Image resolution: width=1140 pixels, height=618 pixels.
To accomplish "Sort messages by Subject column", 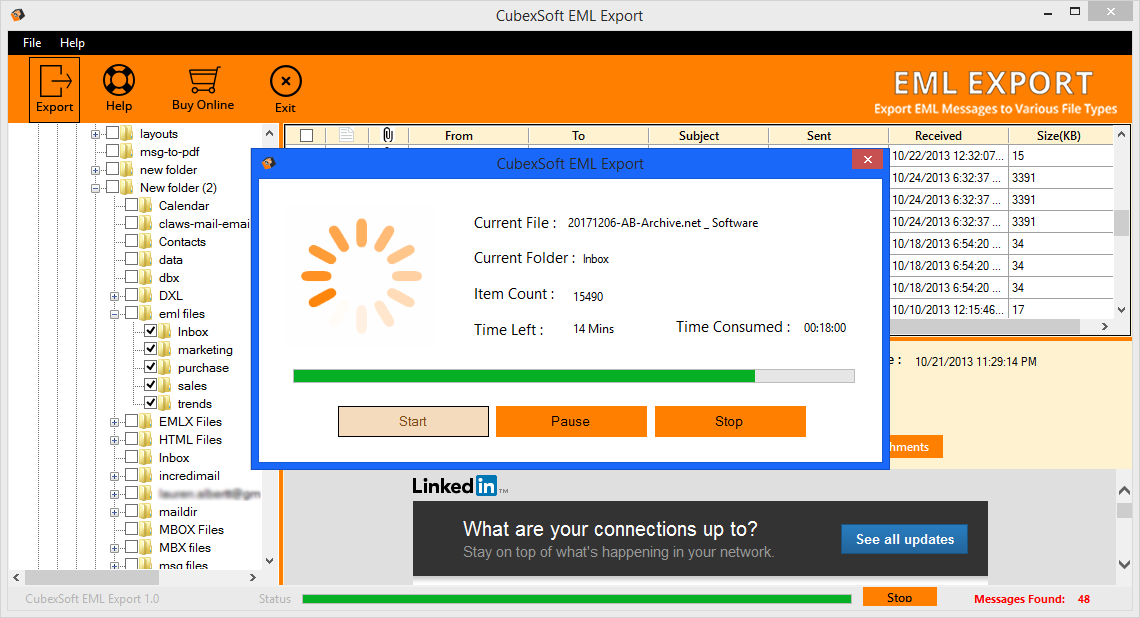I will [x=709, y=135].
